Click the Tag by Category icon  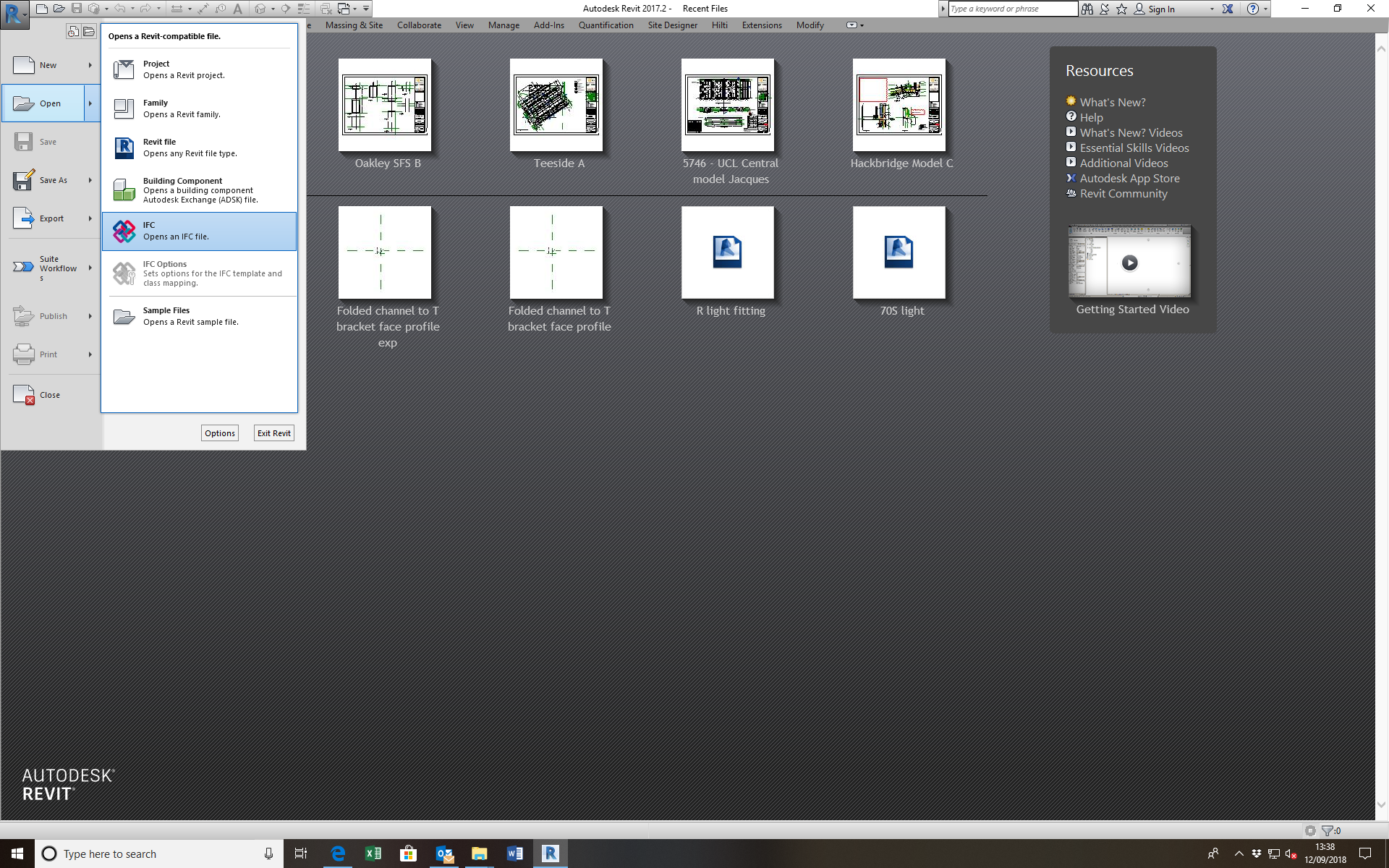pos(221,9)
